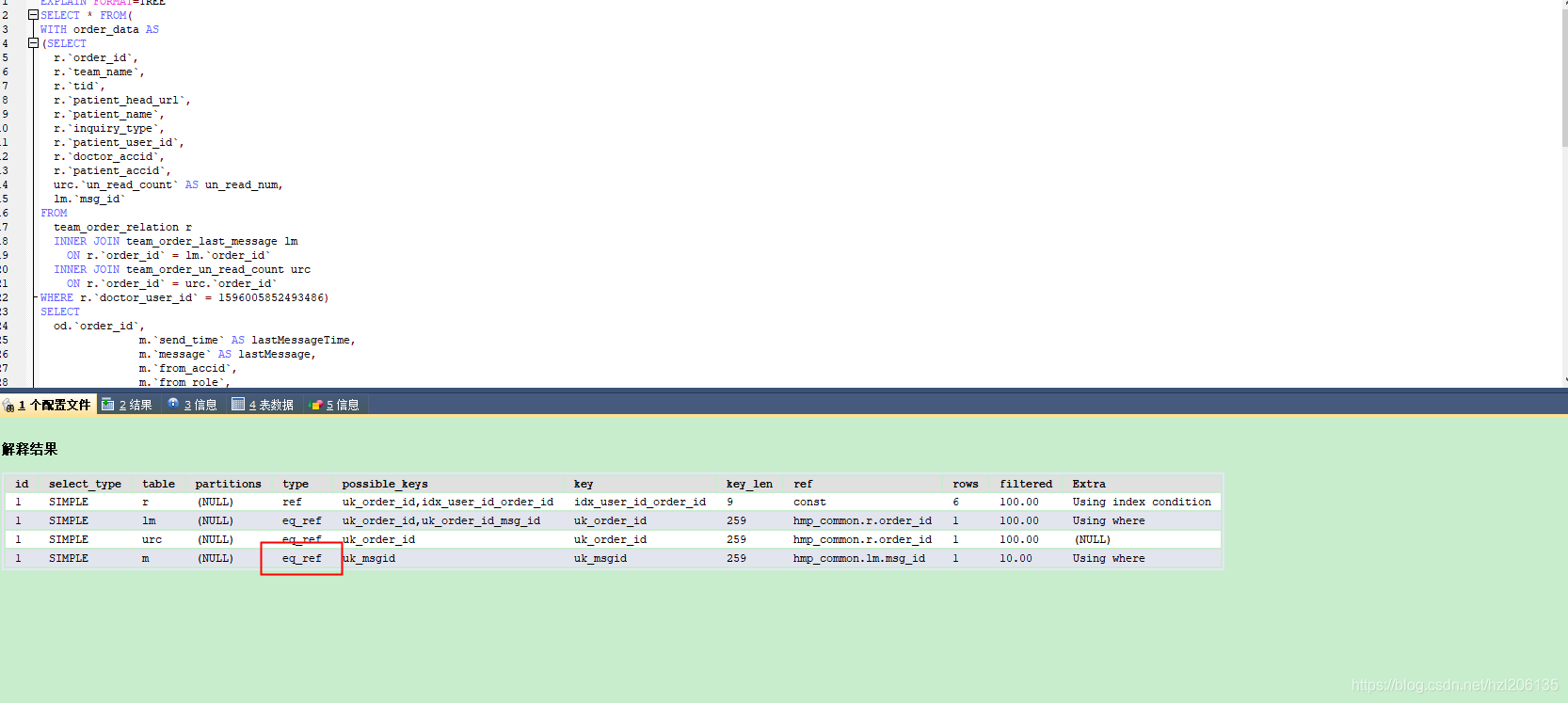Click the WITH order_data AS code line
Screen dimensions: 1568x703
tap(100, 29)
